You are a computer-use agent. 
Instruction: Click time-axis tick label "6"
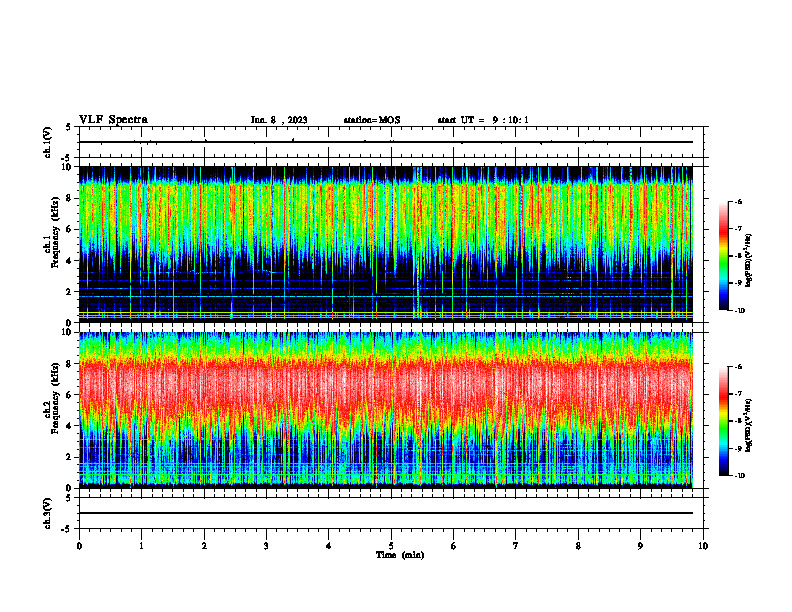tap(454, 546)
